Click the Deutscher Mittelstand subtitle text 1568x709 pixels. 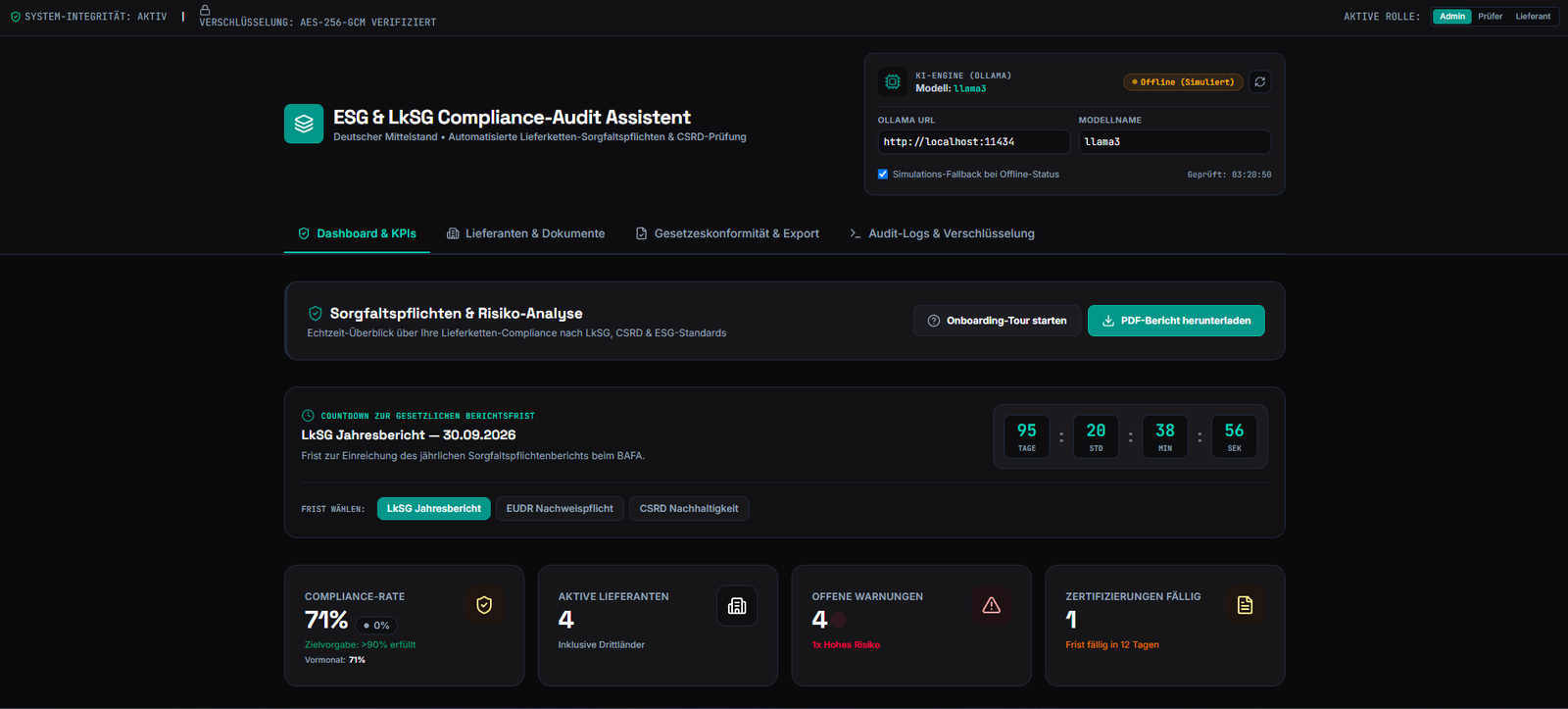click(540, 136)
